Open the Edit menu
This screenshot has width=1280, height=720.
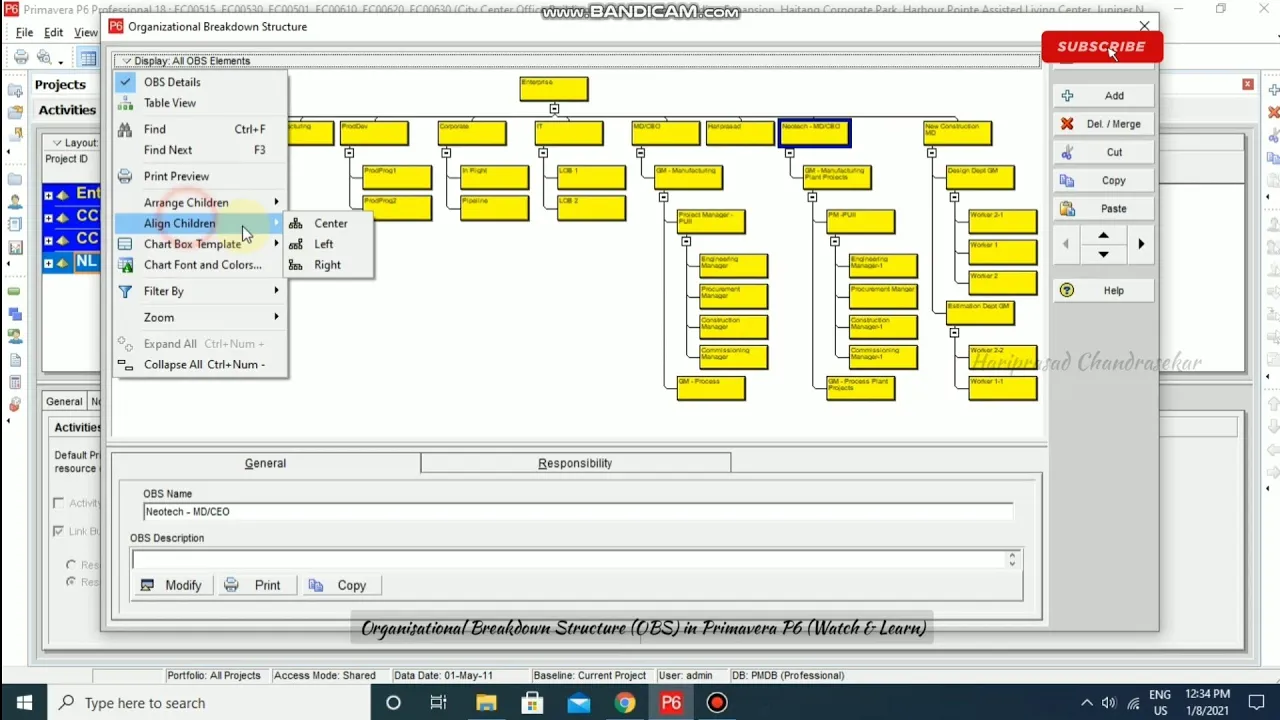coord(53,32)
